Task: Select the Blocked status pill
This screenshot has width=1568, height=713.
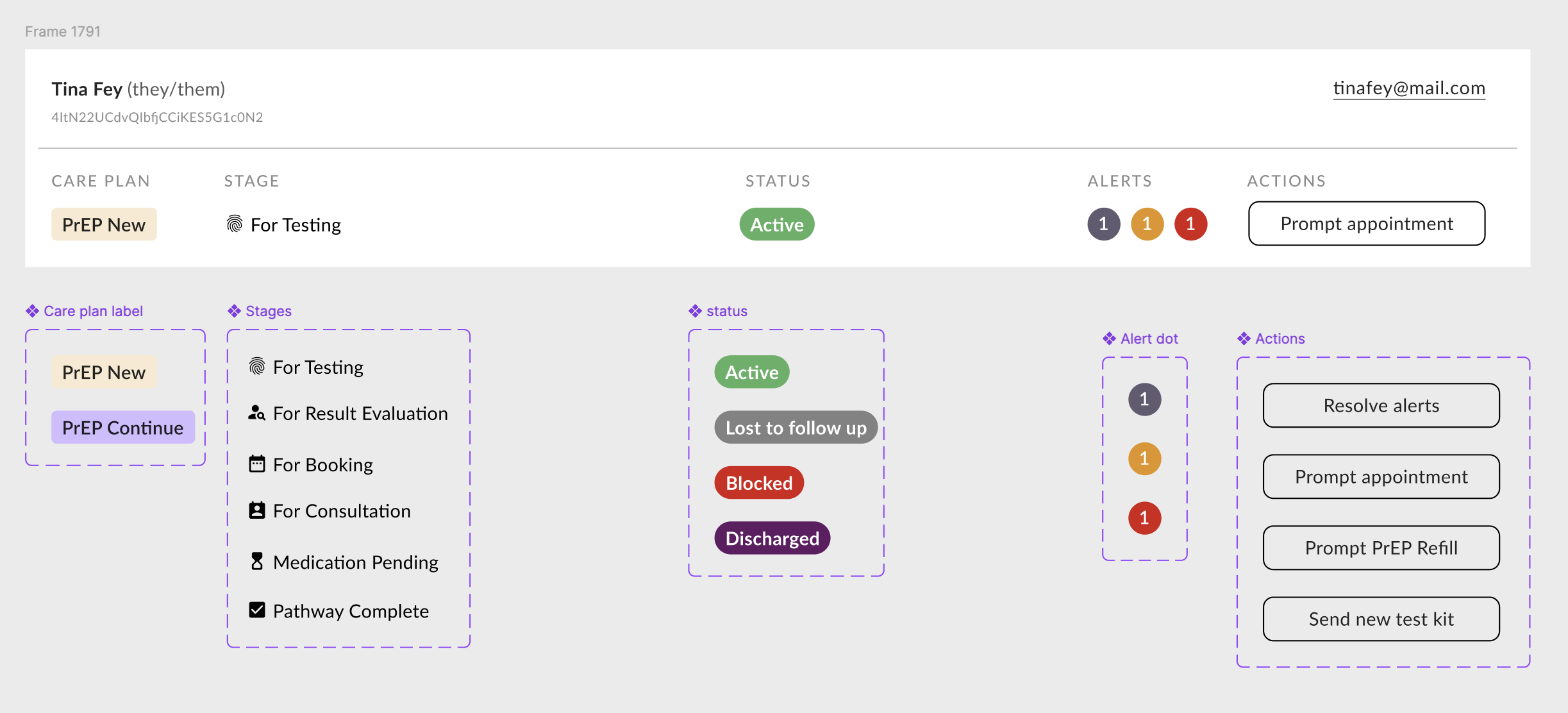Action: (x=760, y=483)
